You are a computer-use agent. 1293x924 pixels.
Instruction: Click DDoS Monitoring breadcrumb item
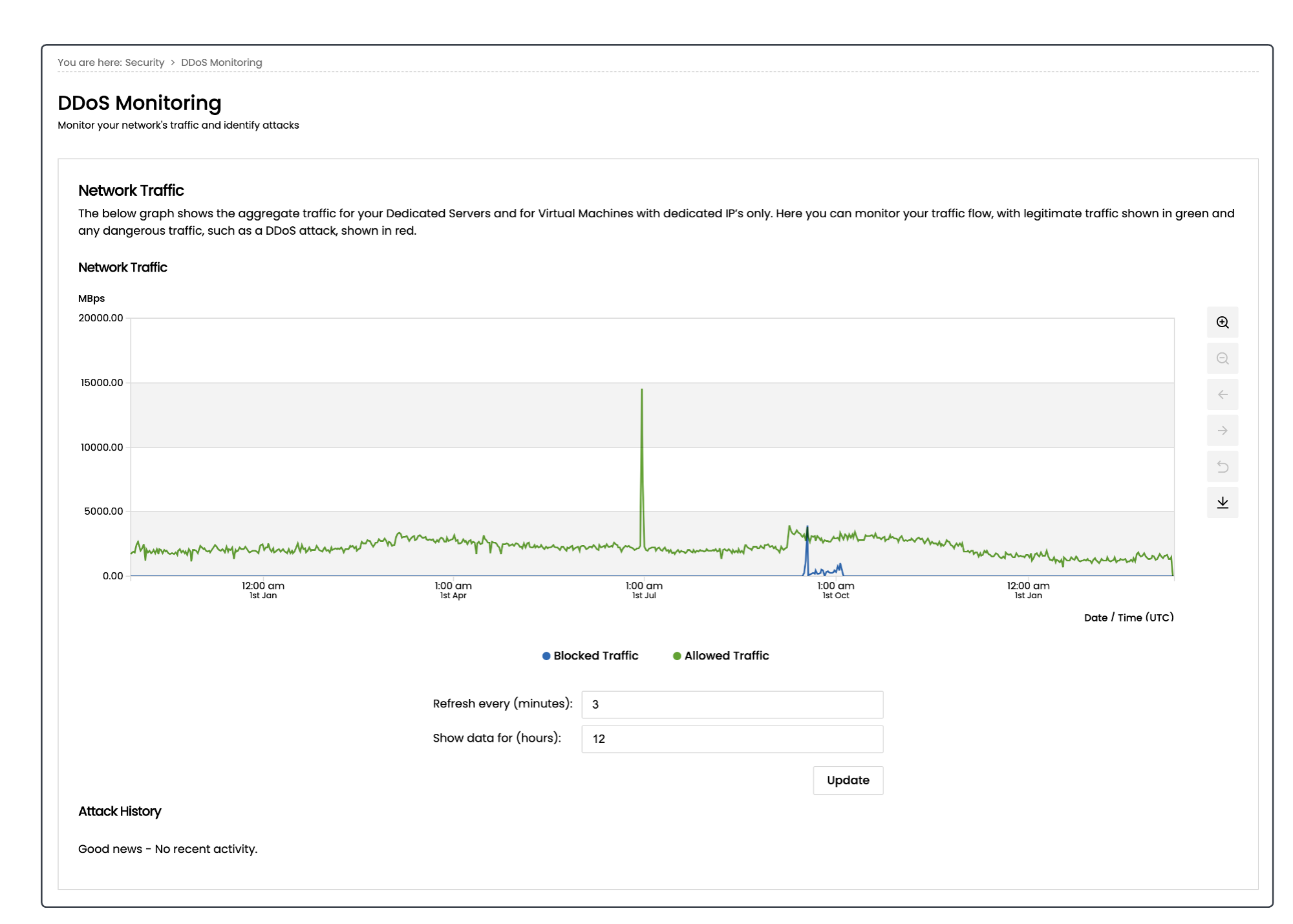[221, 63]
